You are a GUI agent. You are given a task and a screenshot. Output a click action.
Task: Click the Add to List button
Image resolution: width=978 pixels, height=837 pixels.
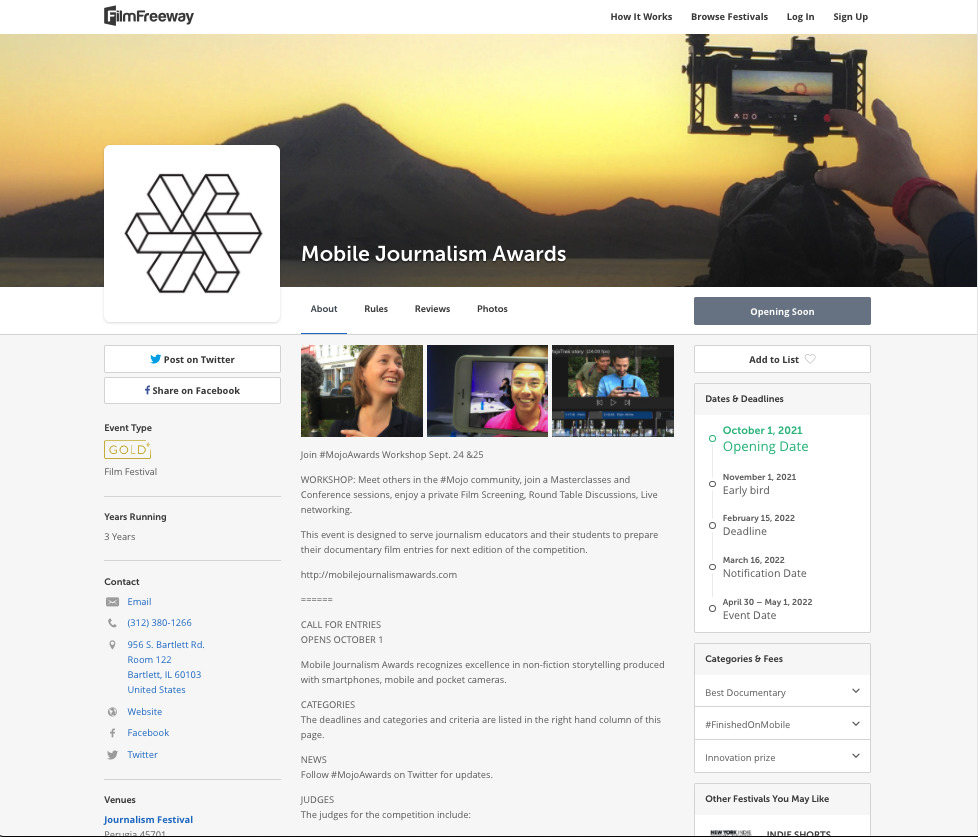(782, 359)
